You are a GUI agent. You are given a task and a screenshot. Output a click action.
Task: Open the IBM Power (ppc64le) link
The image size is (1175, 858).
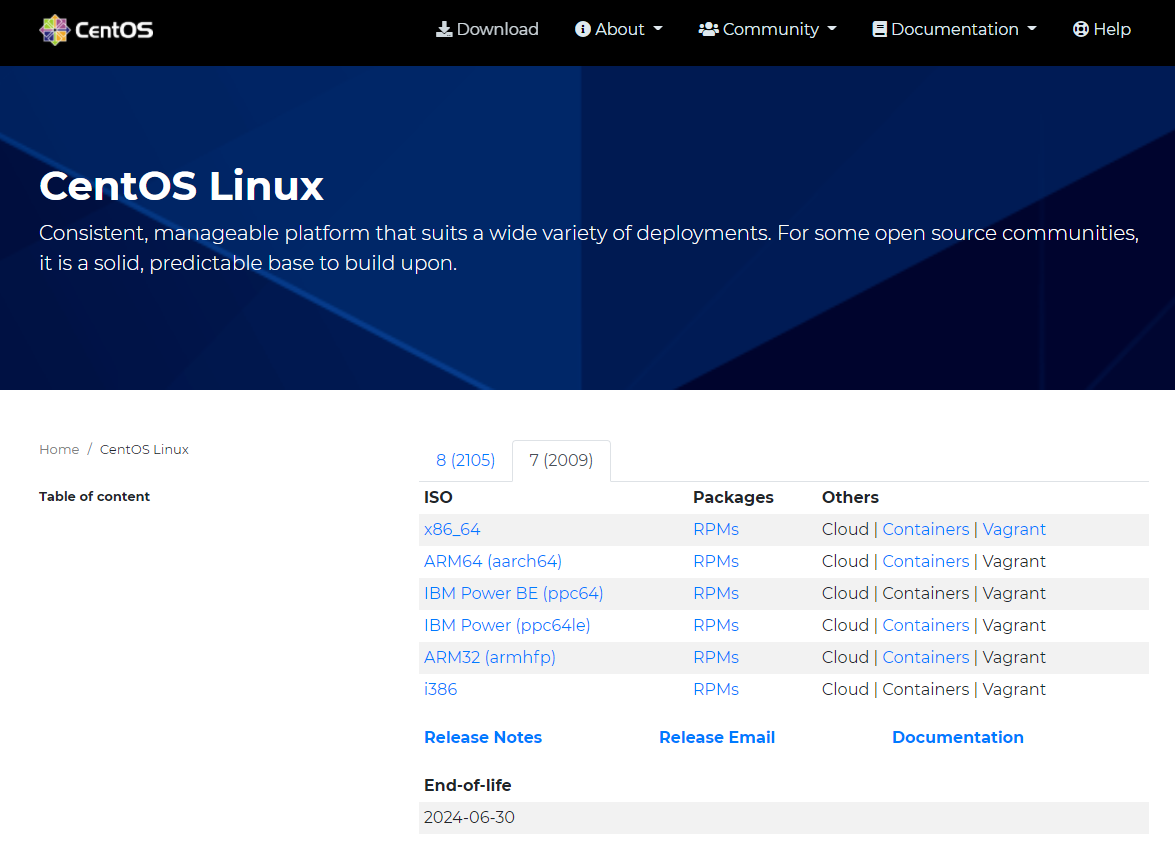[x=507, y=625]
